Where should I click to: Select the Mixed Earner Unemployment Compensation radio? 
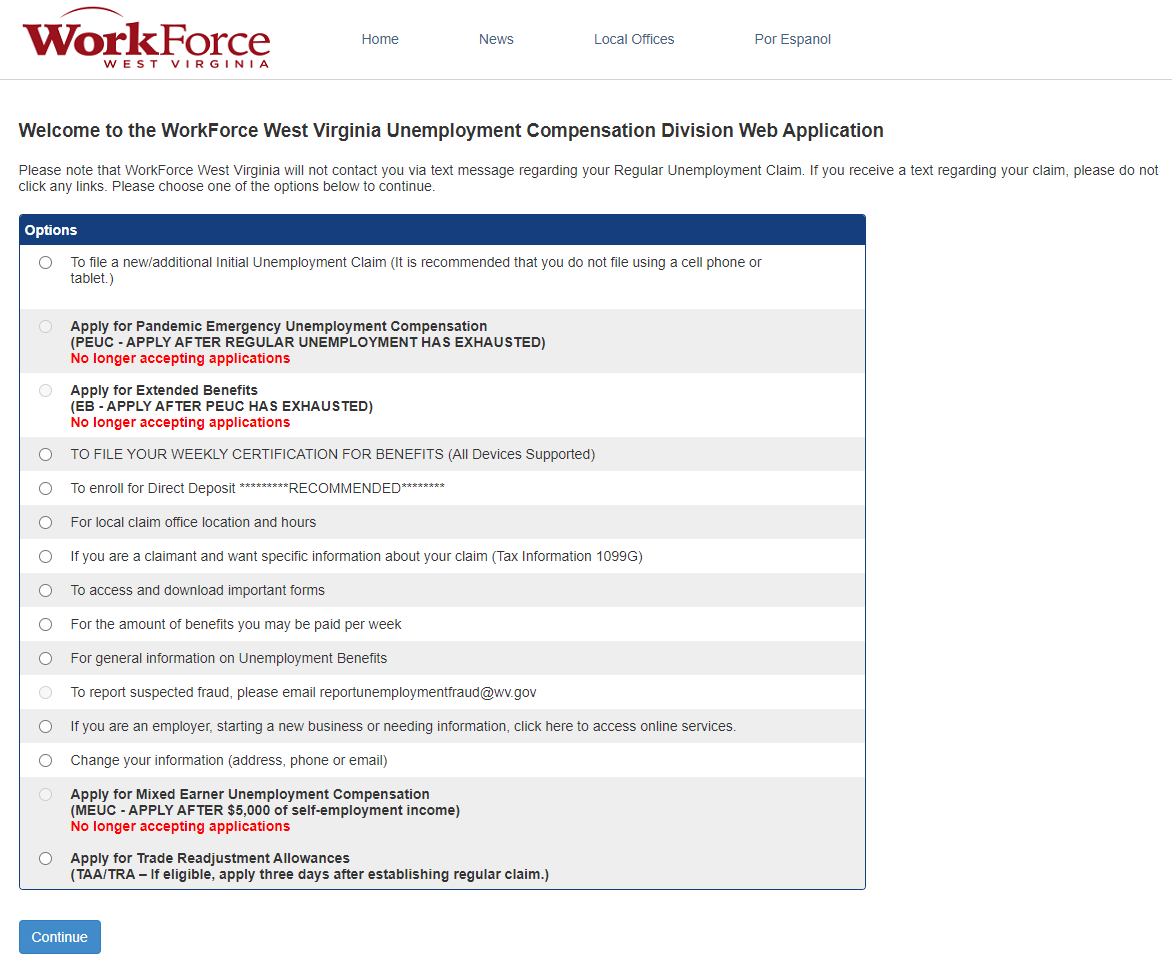[x=46, y=794]
